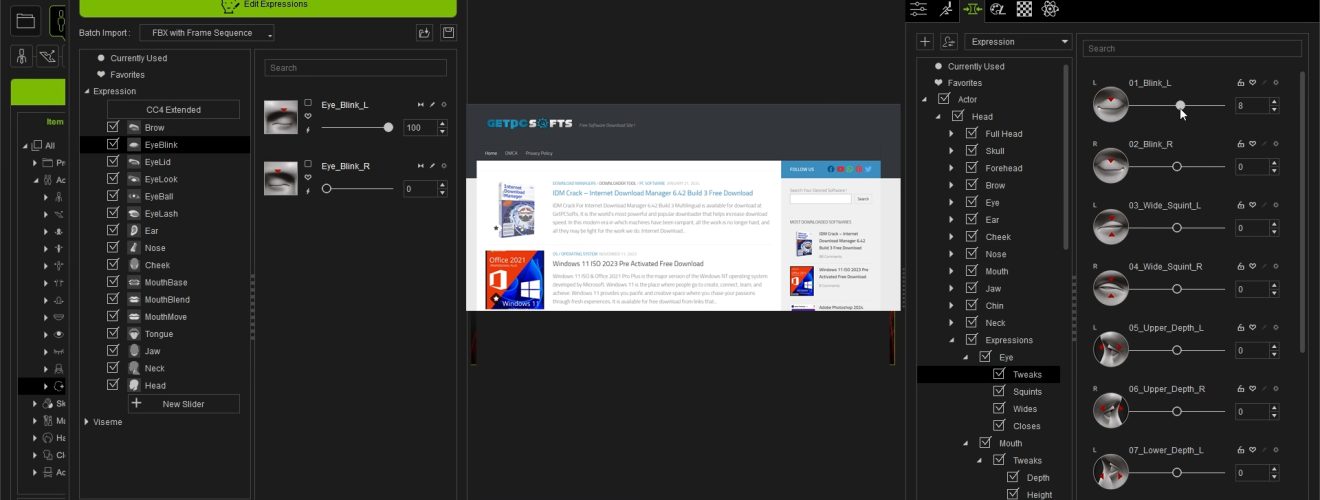Screen dimensions: 1320x500
Task: Click the Eye_Blink_R favorite heart icon
Action: (x=308, y=177)
